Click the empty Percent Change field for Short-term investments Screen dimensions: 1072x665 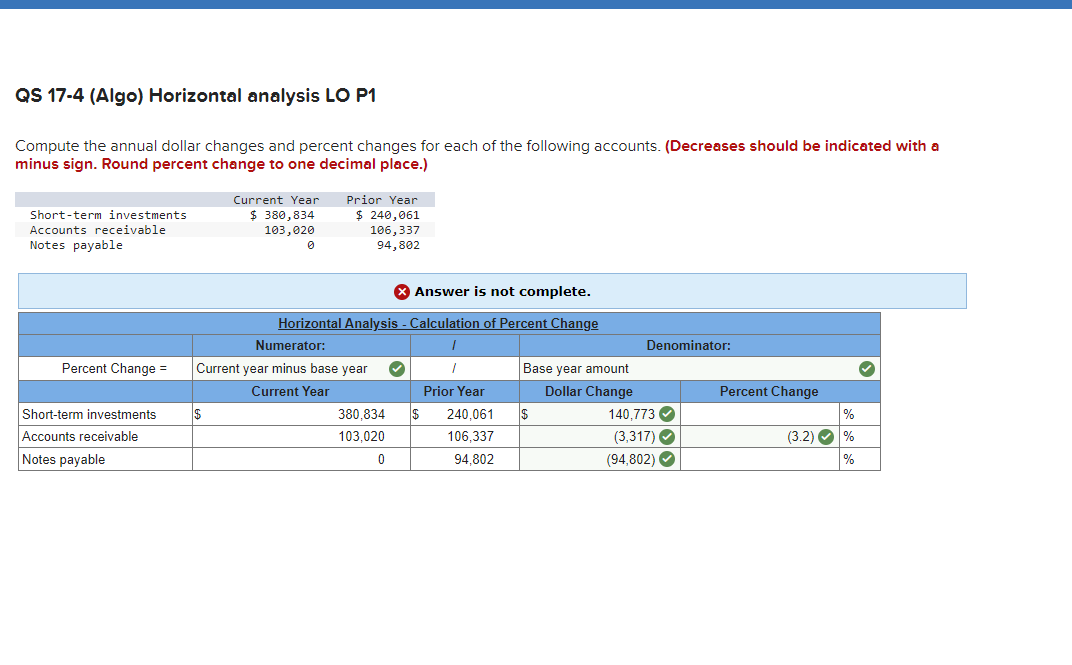[x=760, y=413]
